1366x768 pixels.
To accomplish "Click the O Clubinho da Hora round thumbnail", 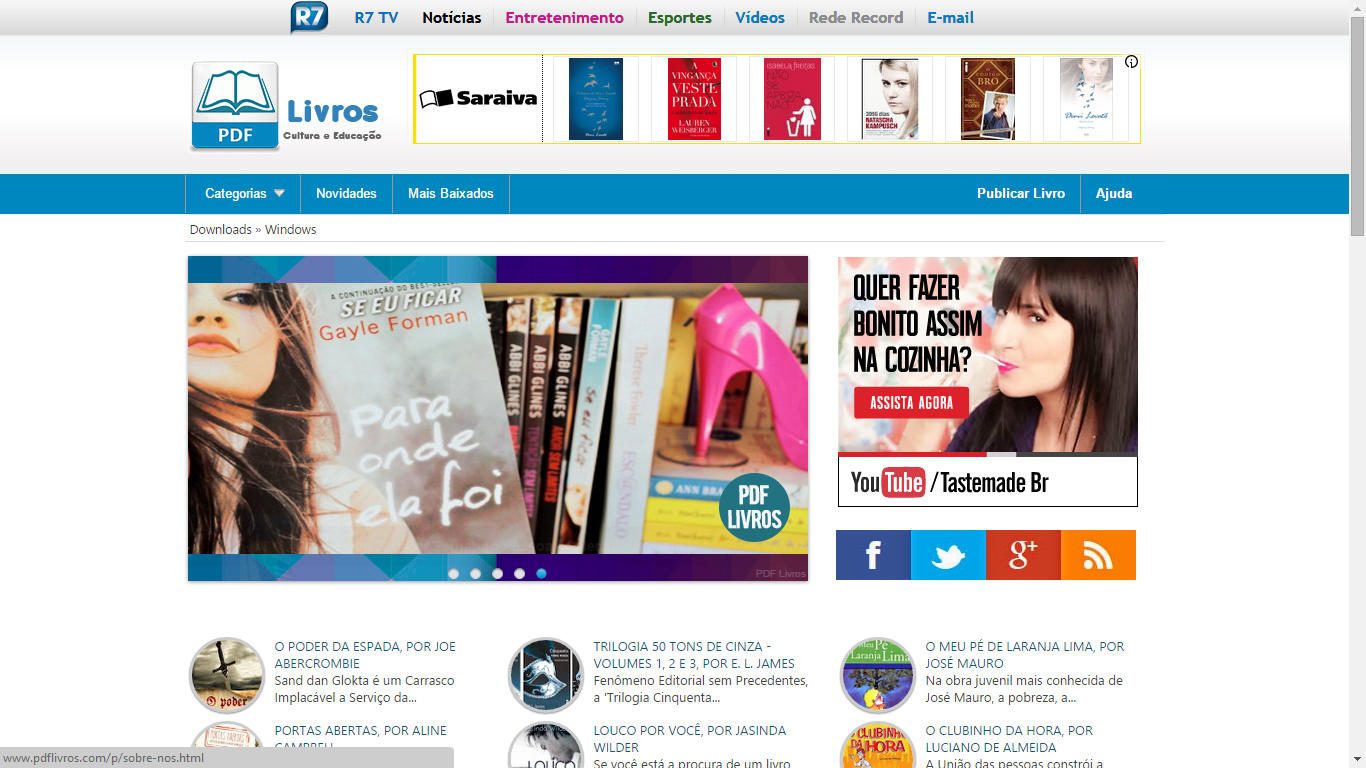I will pos(878,746).
